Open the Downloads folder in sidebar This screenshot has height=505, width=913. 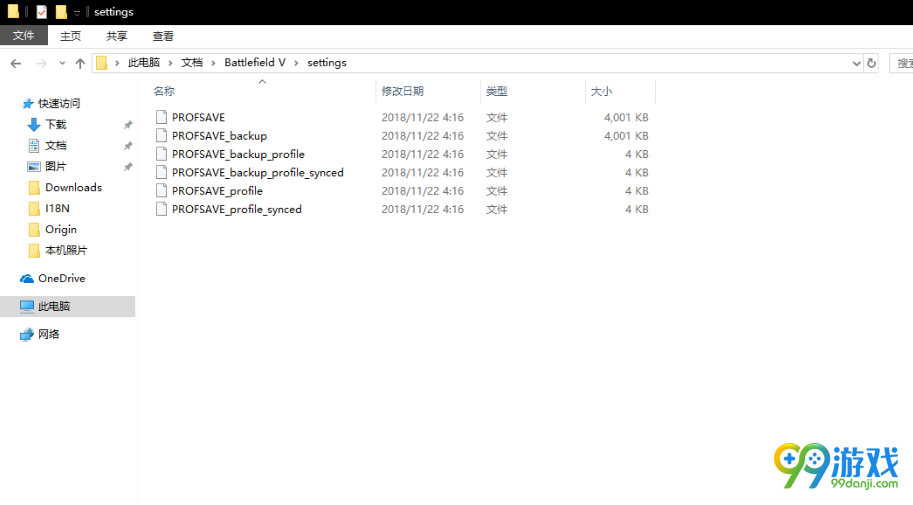tap(73, 188)
